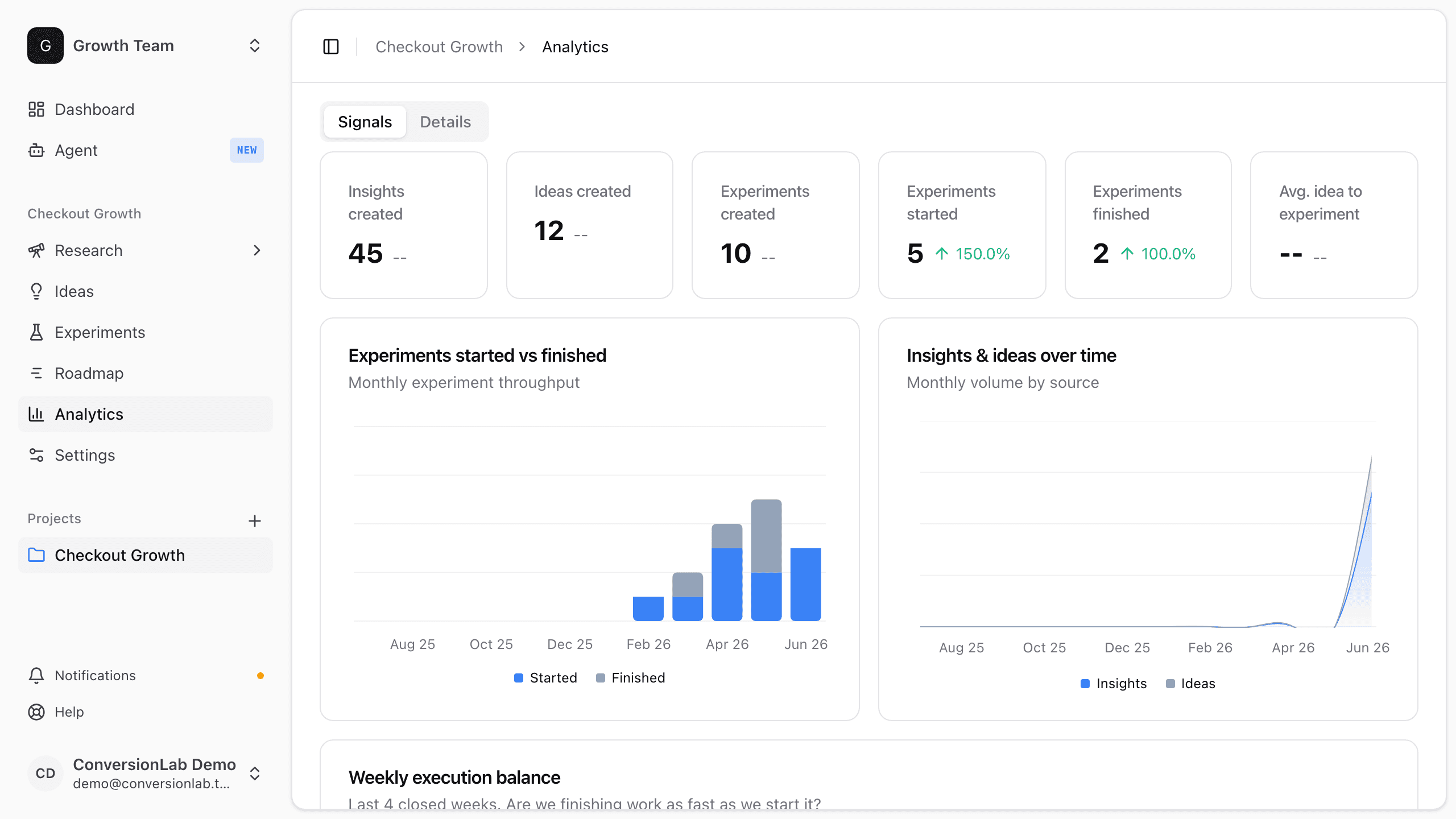Click the Help lifebuoy icon
The image size is (1456, 819).
tap(36, 712)
